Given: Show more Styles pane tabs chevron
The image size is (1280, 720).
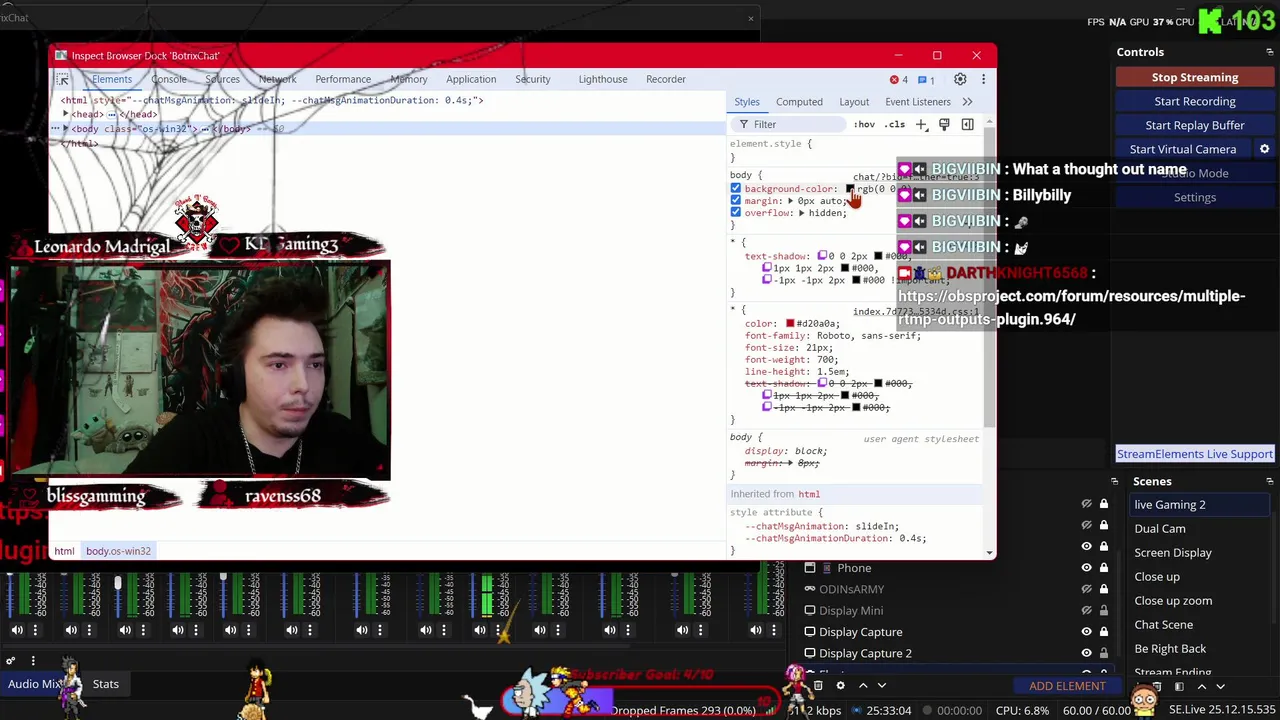Looking at the screenshot, I should point(967,101).
